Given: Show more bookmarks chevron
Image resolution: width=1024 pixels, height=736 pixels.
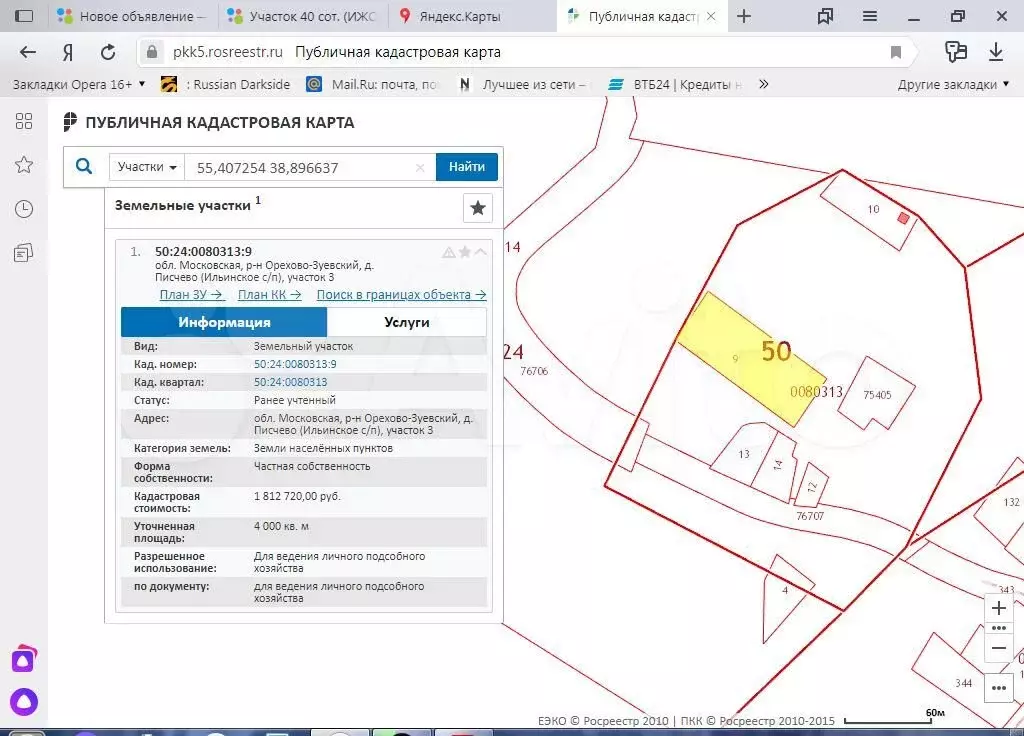Looking at the screenshot, I should point(763,84).
